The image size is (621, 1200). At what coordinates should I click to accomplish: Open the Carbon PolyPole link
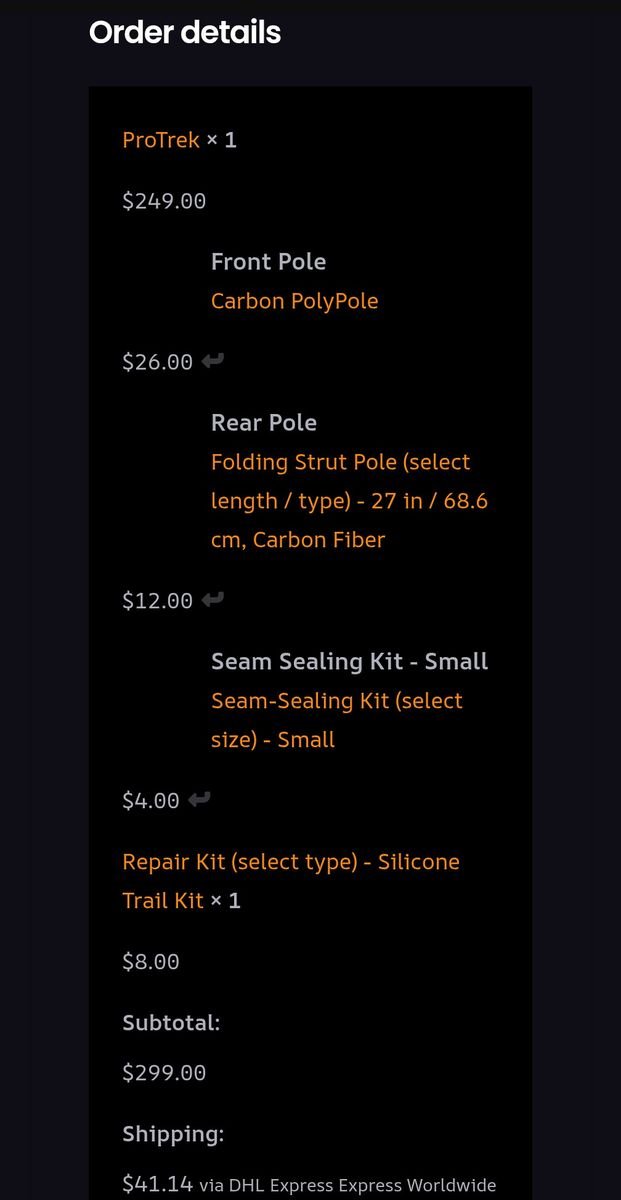294,301
